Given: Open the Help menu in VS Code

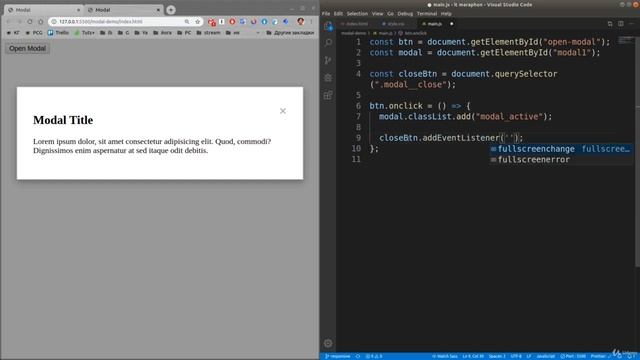Looking at the screenshot, I should pyautogui.click(x=446, y=13).
